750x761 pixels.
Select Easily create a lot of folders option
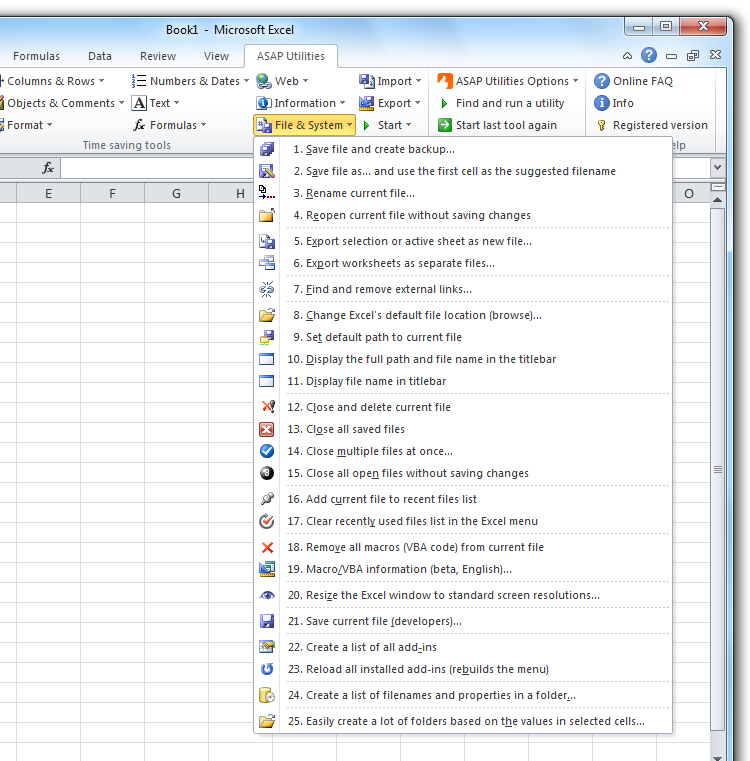tap(463, 721)
